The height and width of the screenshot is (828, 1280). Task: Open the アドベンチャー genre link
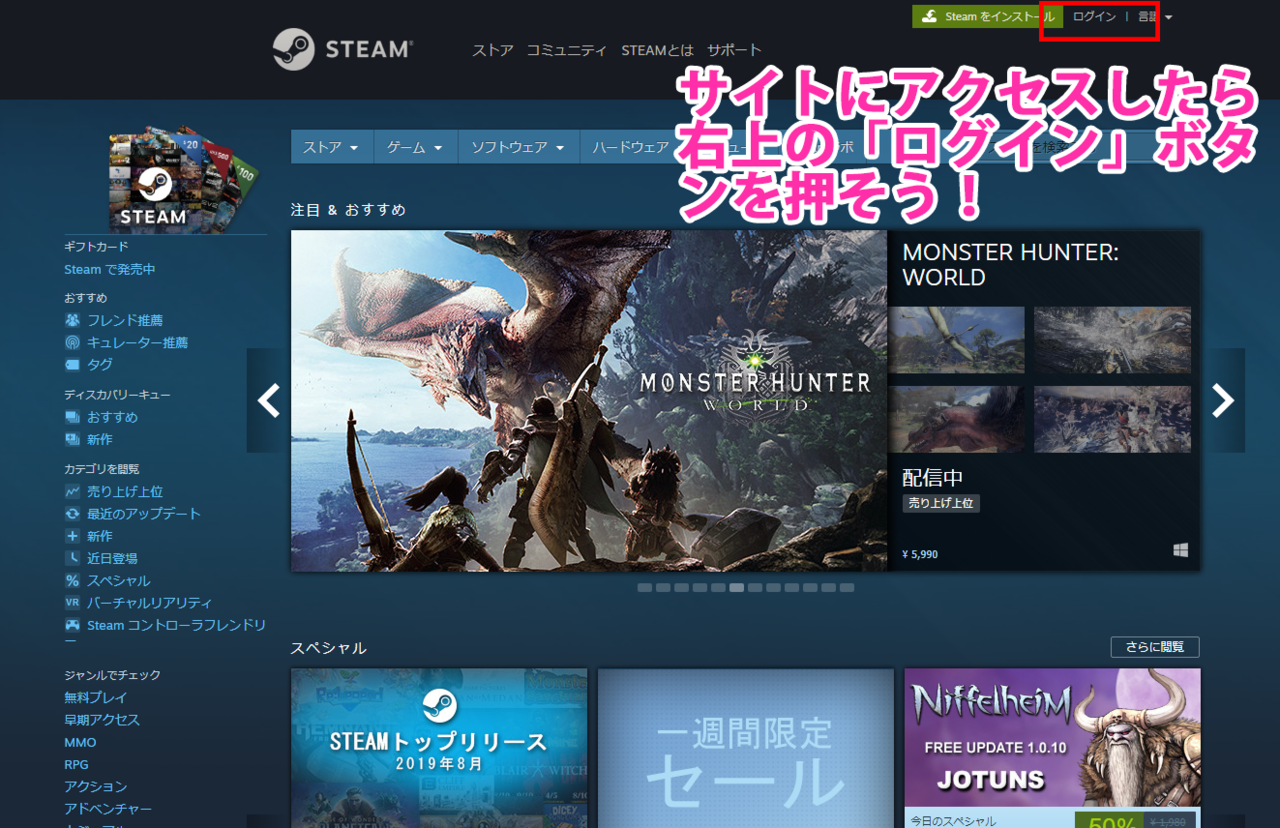coord(108,808)
